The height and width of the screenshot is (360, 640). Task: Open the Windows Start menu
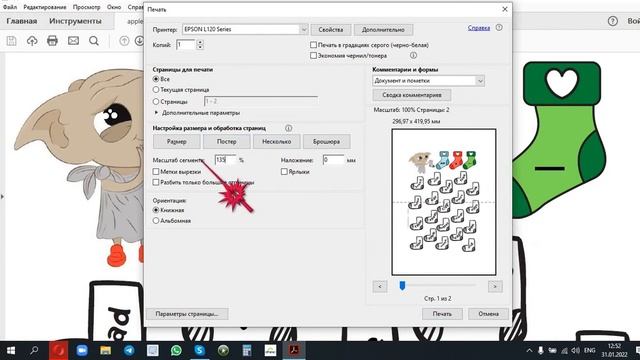11,351
